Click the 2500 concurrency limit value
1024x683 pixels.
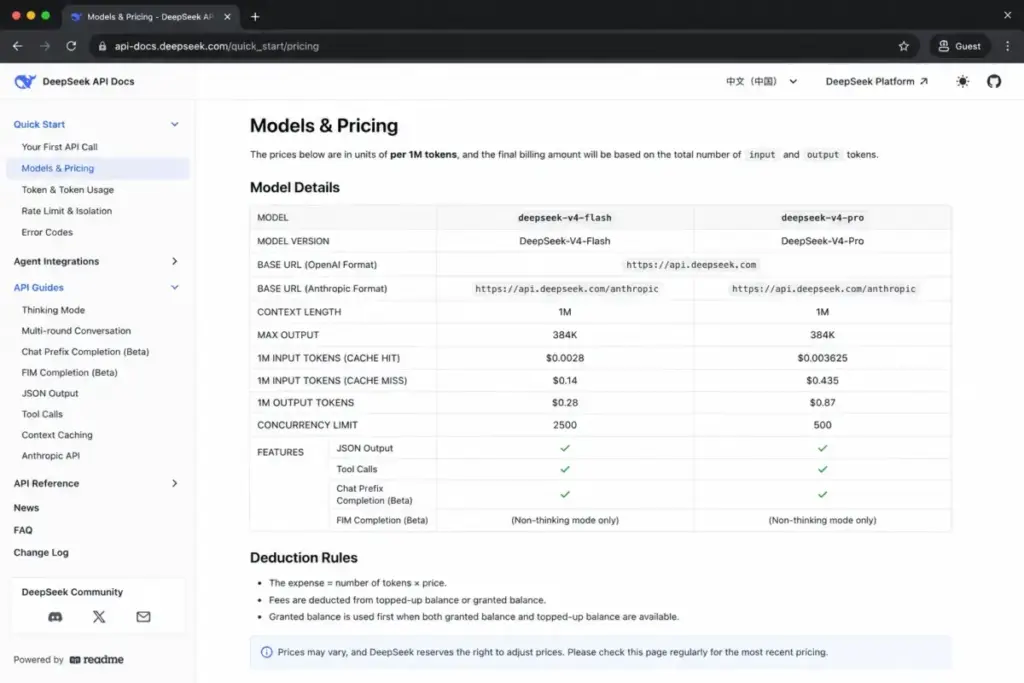565,425
